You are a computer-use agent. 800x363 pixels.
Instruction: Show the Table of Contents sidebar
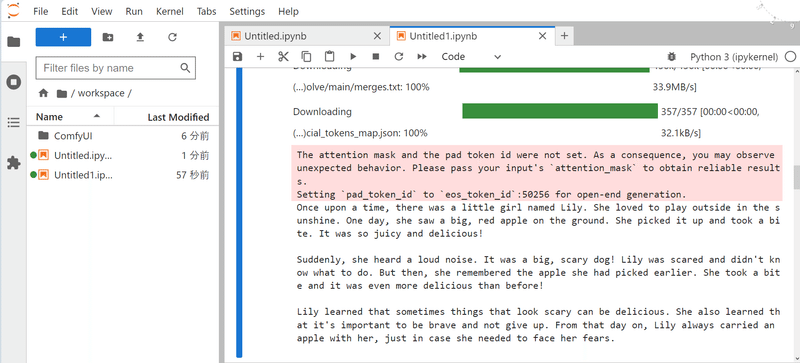[14, 123]
